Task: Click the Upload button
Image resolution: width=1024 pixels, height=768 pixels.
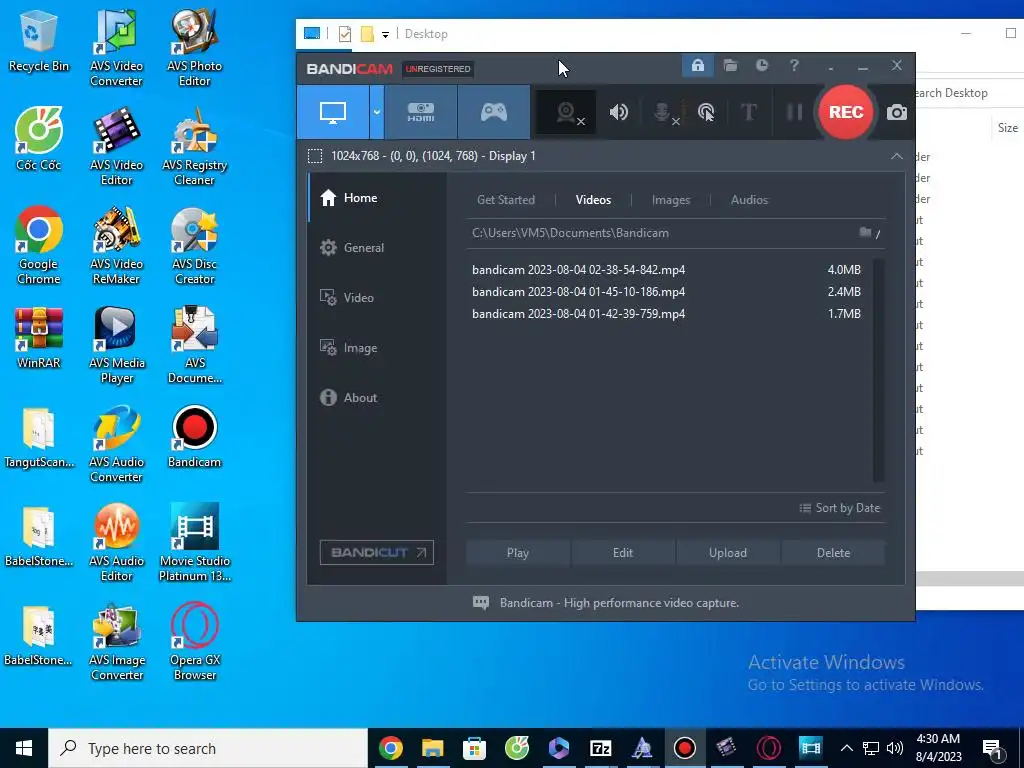Action: 728,553
